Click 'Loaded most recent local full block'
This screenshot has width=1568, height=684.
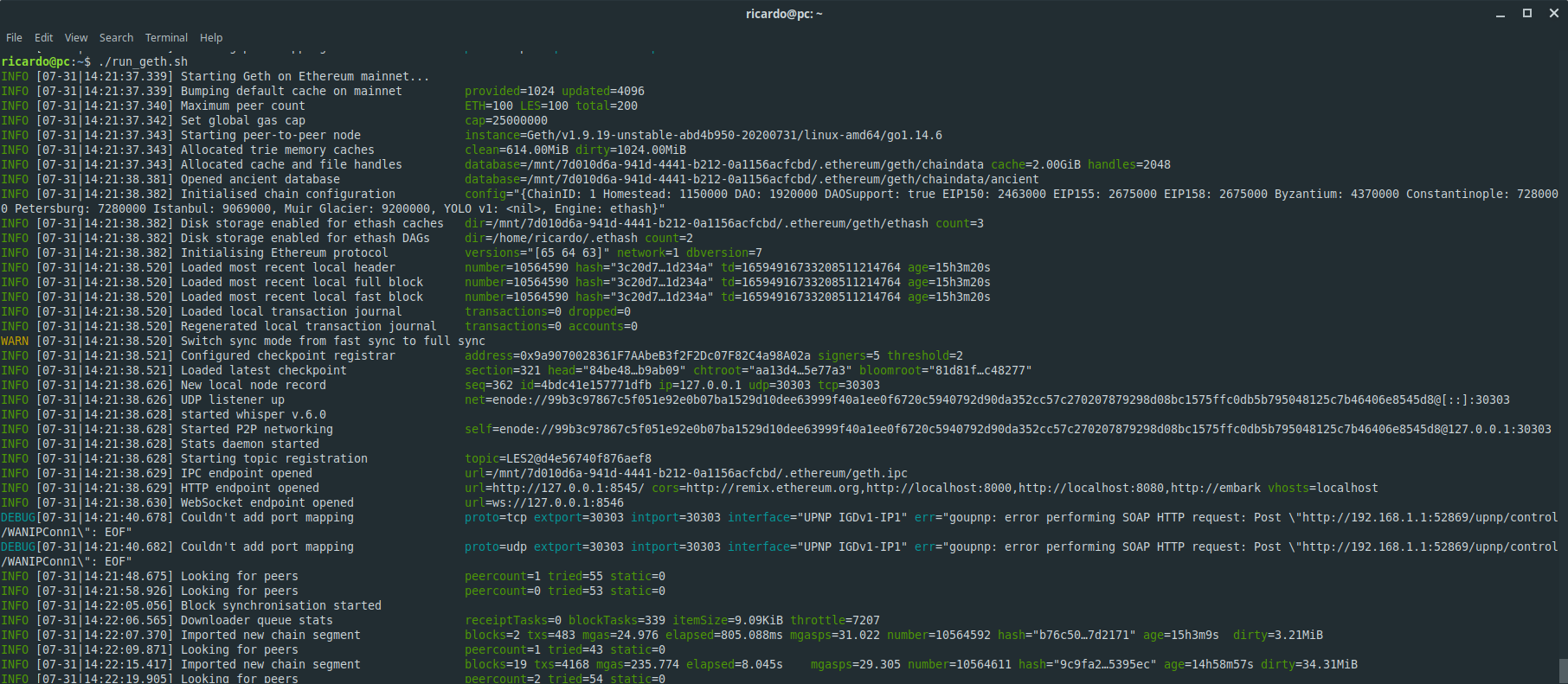(301, 282)
